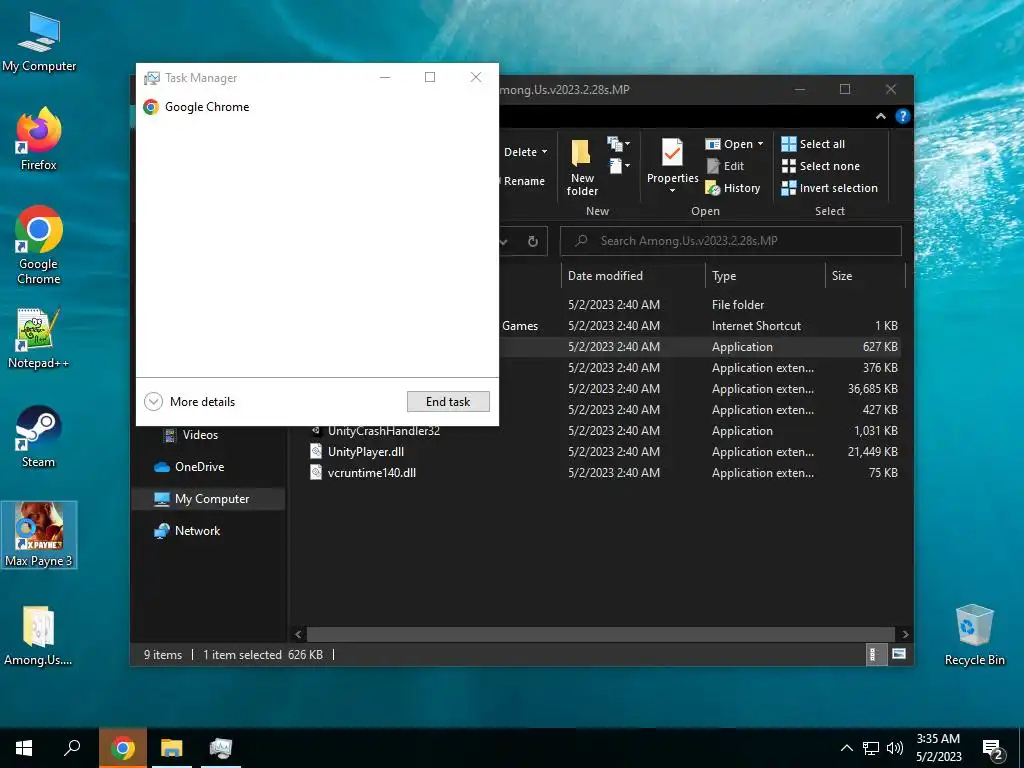Expand the Open dropdown arrow
This screenshot has width=1024, height=768.
click(760, 144)
